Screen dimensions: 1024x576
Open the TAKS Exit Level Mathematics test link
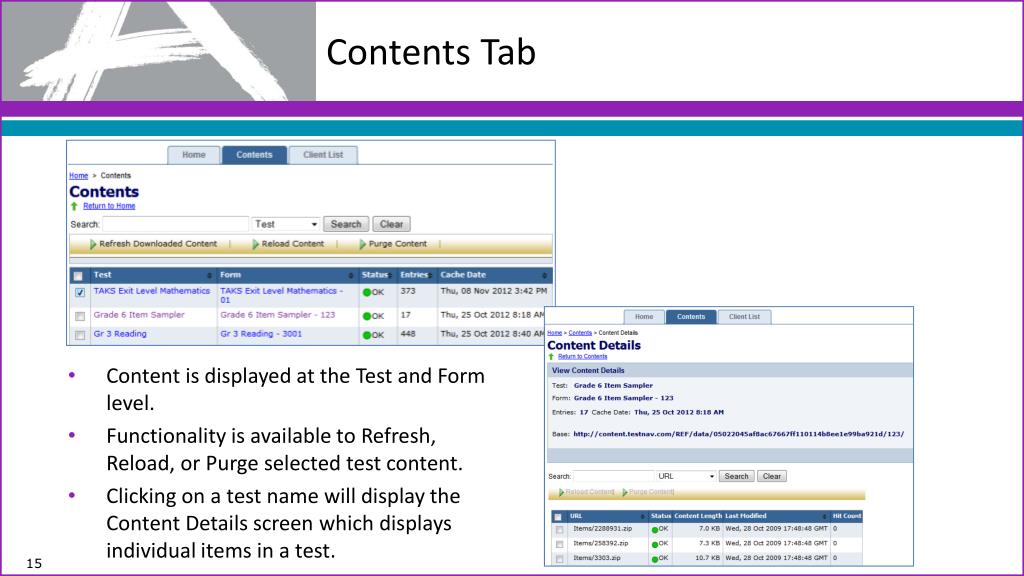(152, 291)
